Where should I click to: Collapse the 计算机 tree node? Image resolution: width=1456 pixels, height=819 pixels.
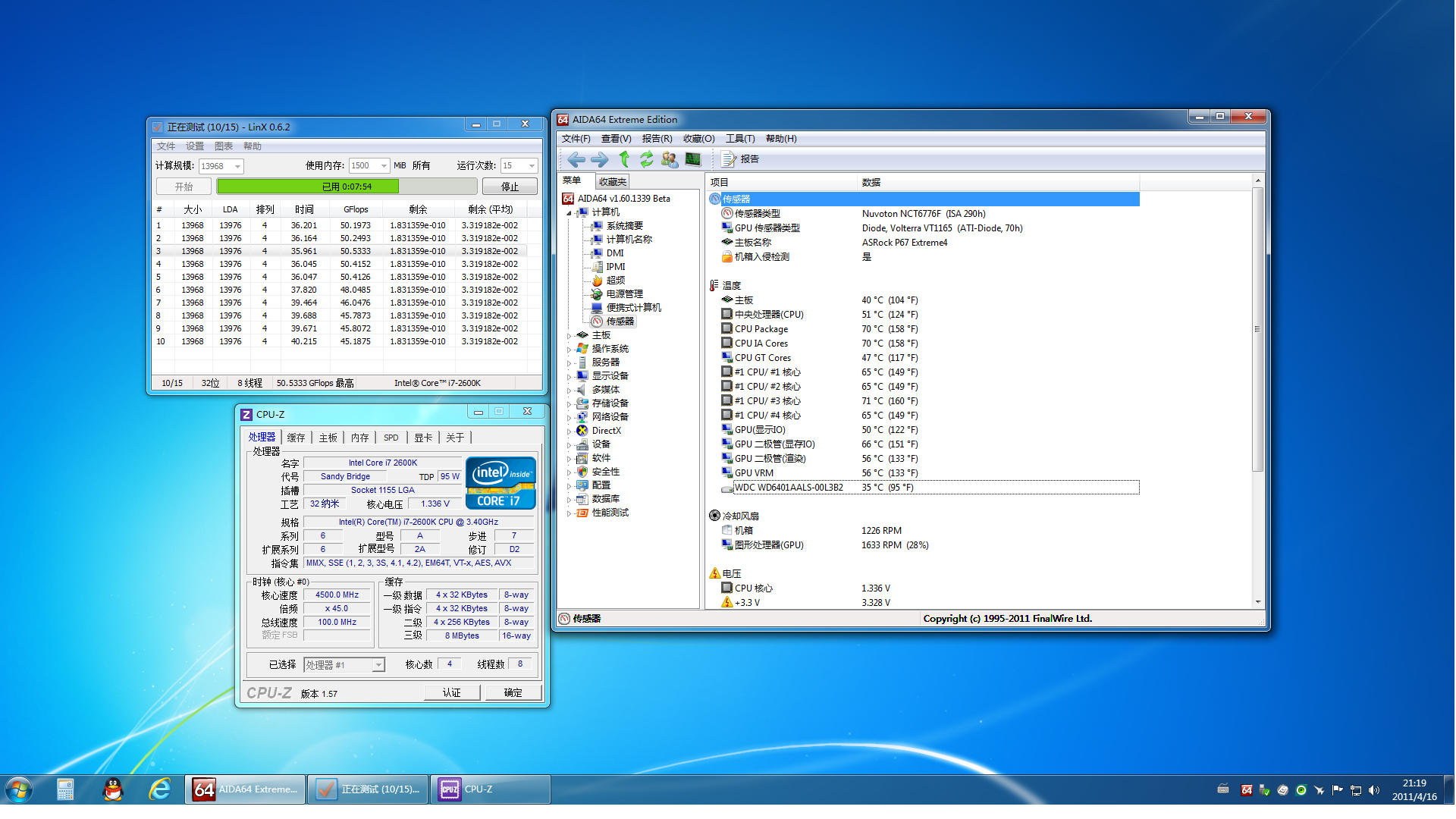(x=569, y=212)
